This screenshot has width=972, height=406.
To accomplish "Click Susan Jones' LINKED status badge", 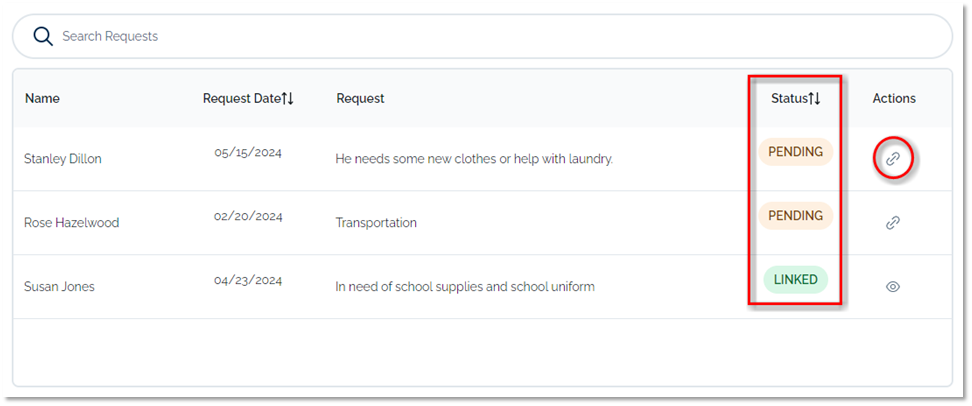I will coord(795,280).
